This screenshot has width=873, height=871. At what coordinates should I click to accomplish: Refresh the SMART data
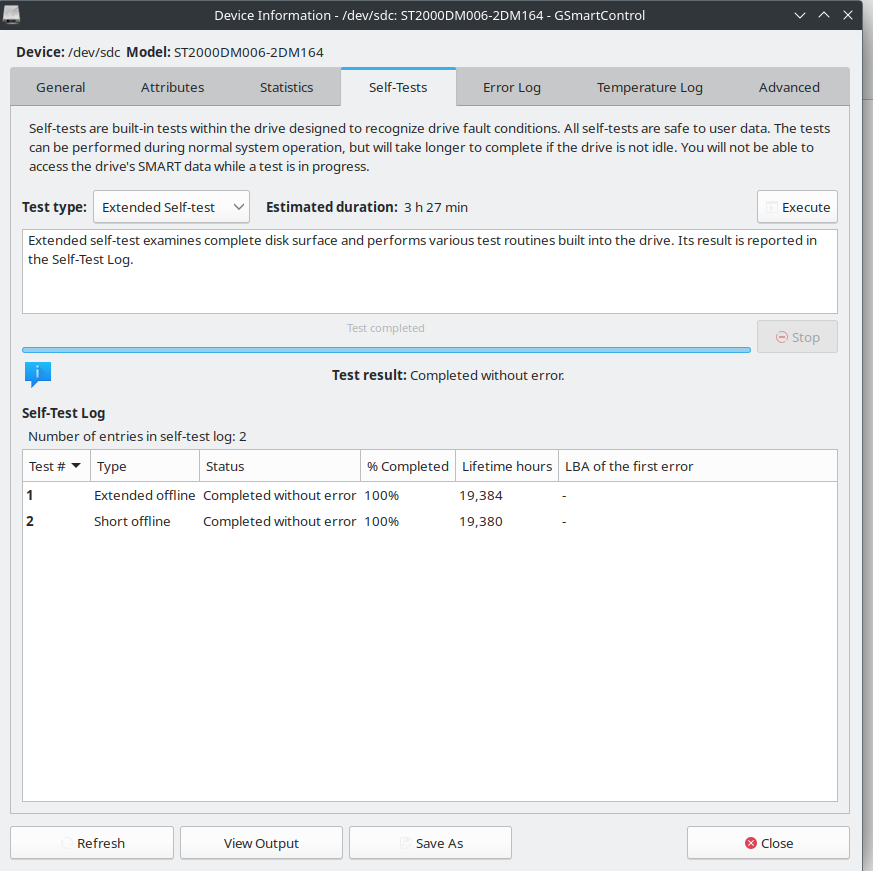coord(92,843)
